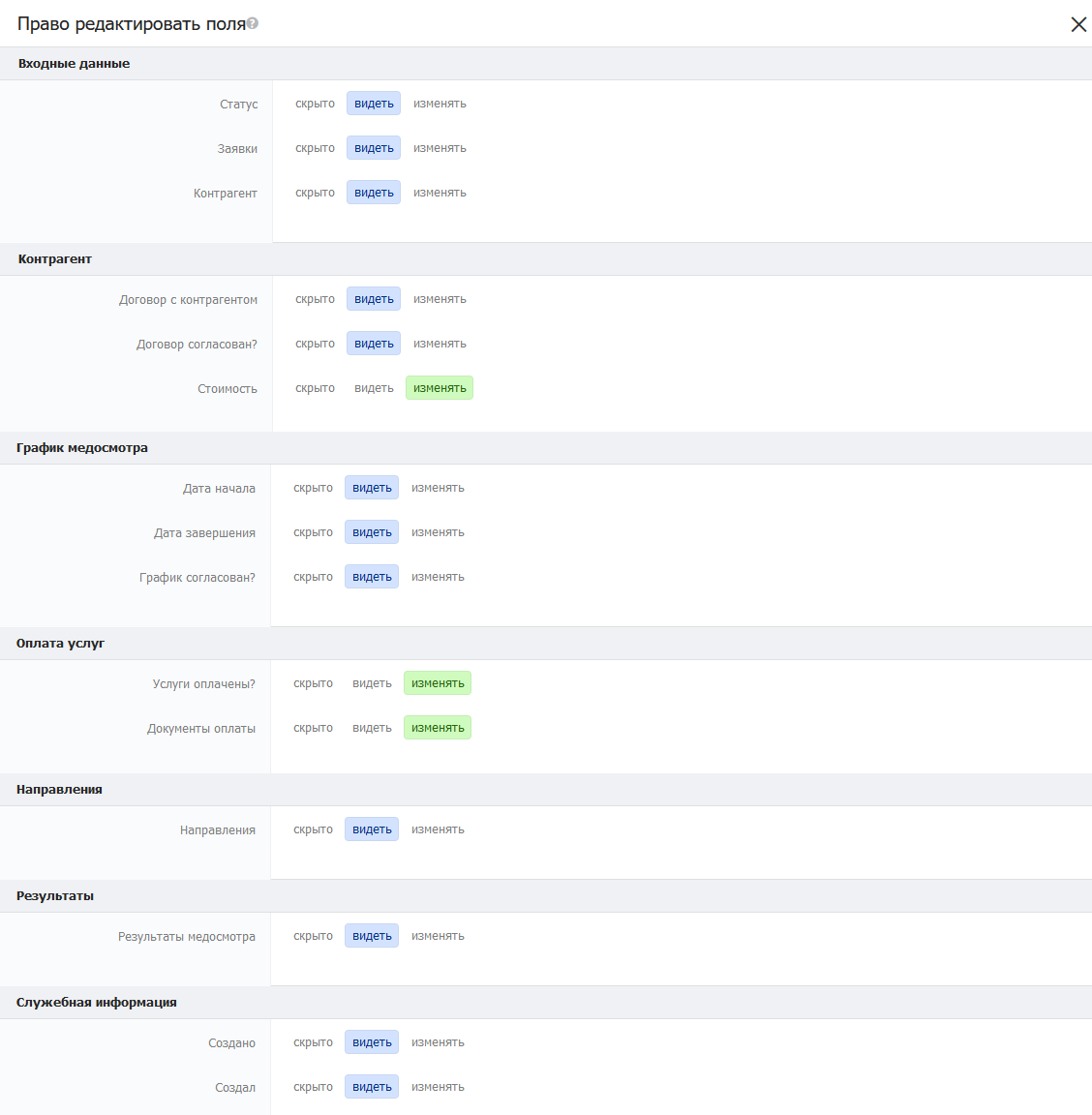Image resolution: width=1092 pixels, height=1115 pixels.
Task: Set Создано to видеть
Action: click(x=372, y=1042)
